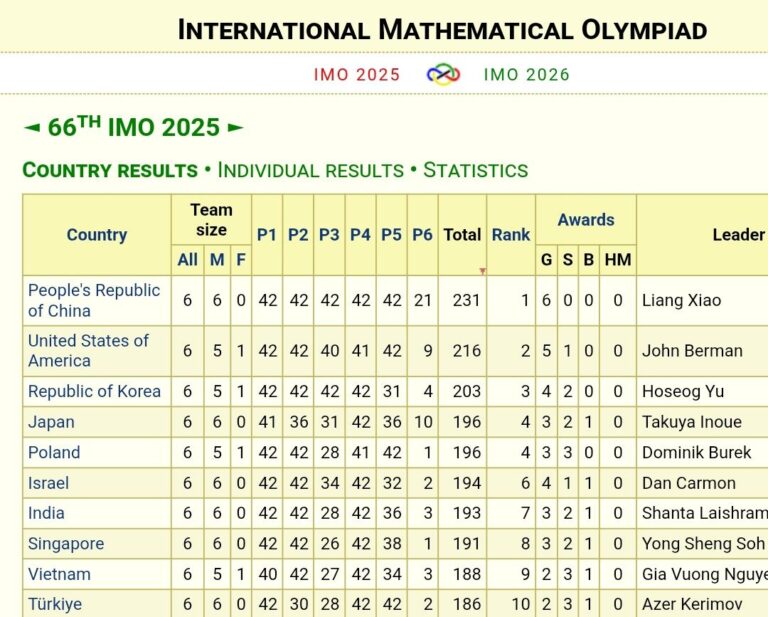Sort table by Rank column header
Viewport: 768px width, 617px height.
510,235
